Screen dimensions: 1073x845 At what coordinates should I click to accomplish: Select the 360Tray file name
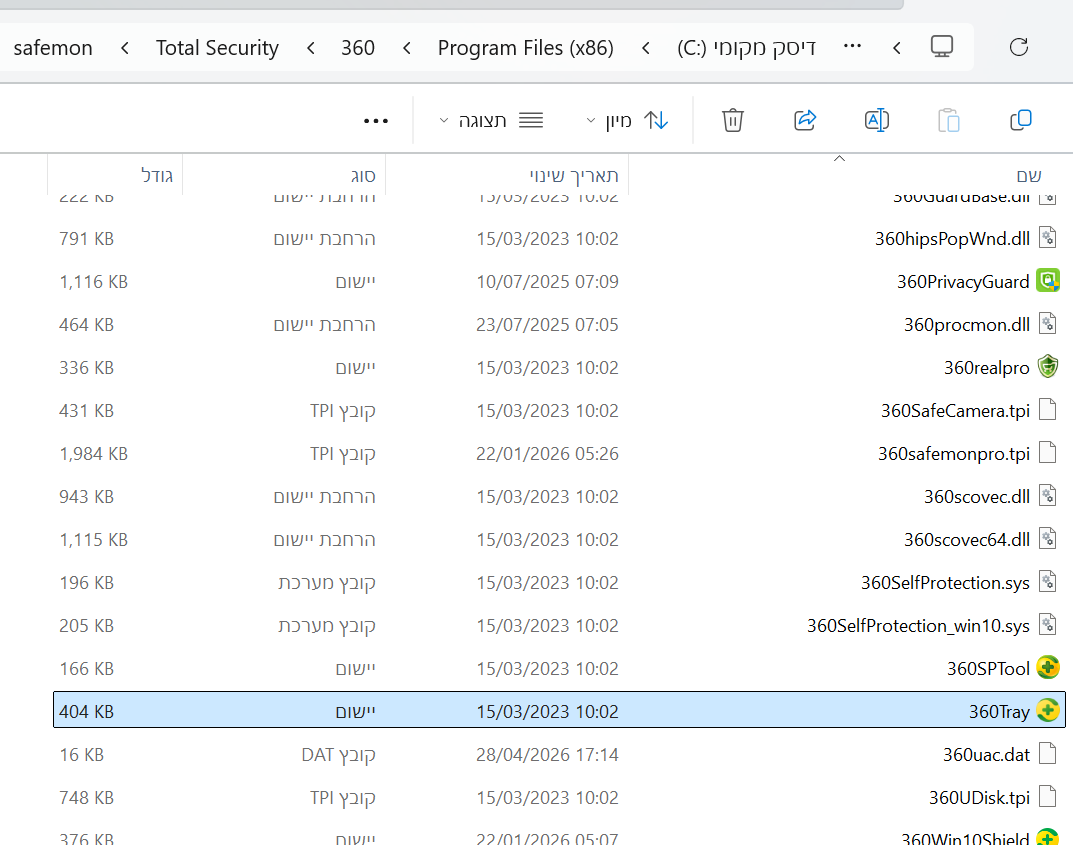tap(999, 712)
